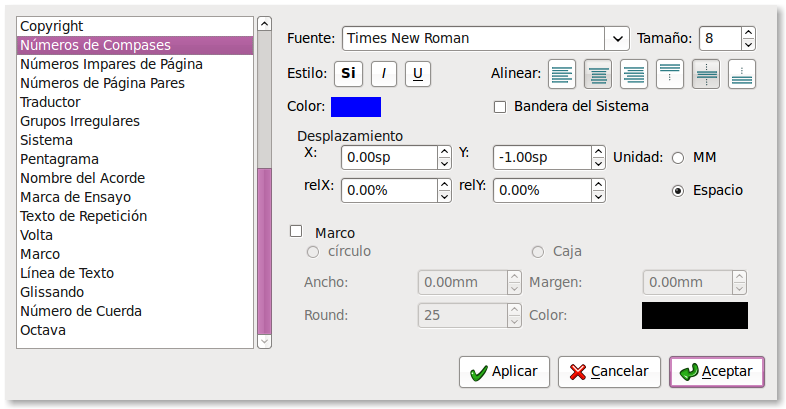Select MM unit radio button
Screen dimensions: 786x409
click(x=678, y=158)
